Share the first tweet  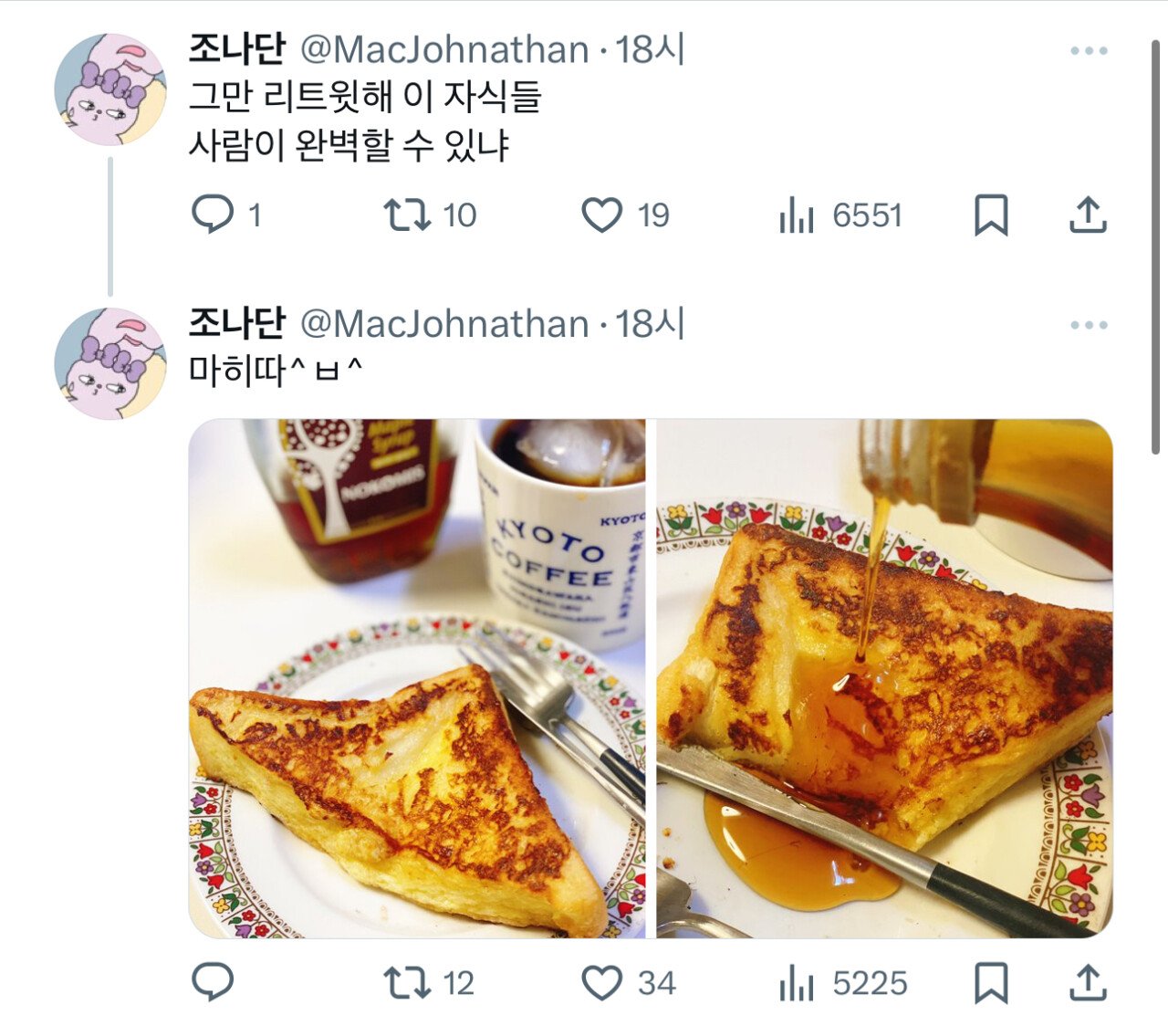(1088, 215)
